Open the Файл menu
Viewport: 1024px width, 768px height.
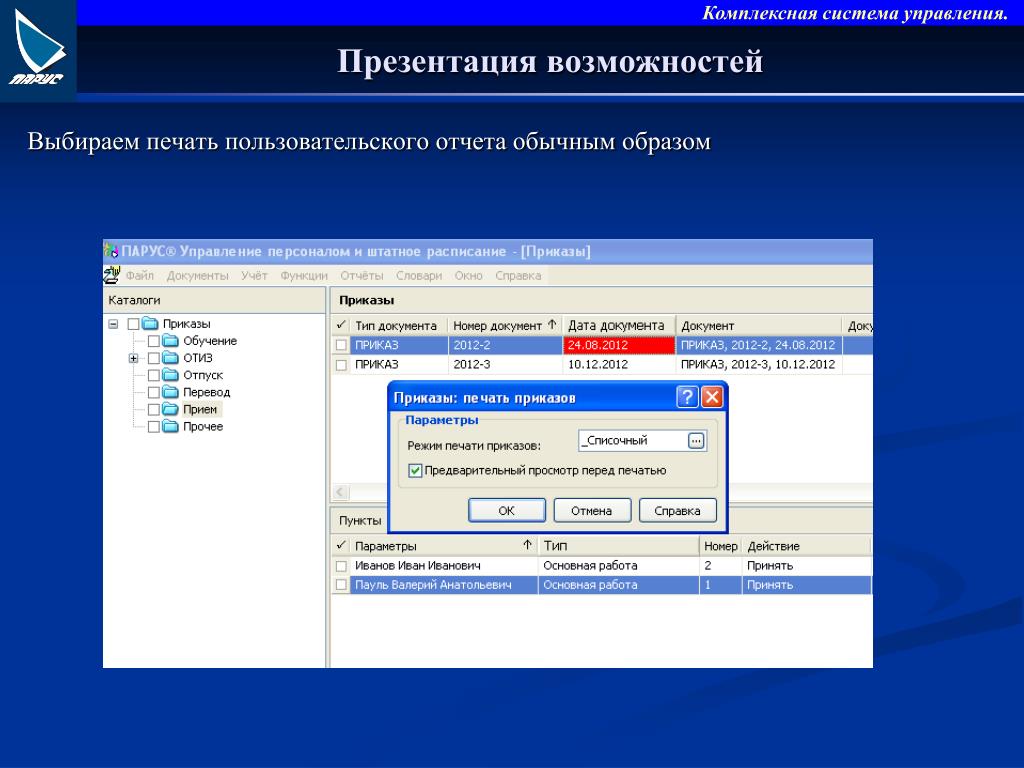tap(140, 276)
